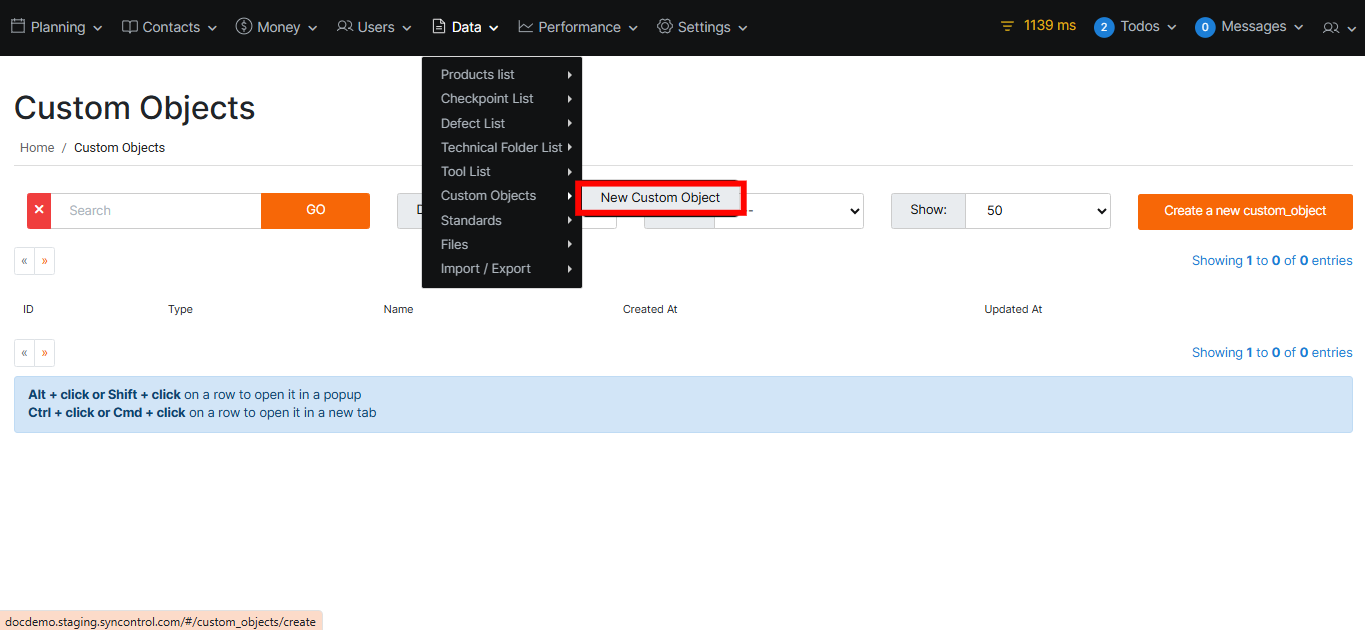Click the Money dollar icon
1365x630 pixels.
244,27
